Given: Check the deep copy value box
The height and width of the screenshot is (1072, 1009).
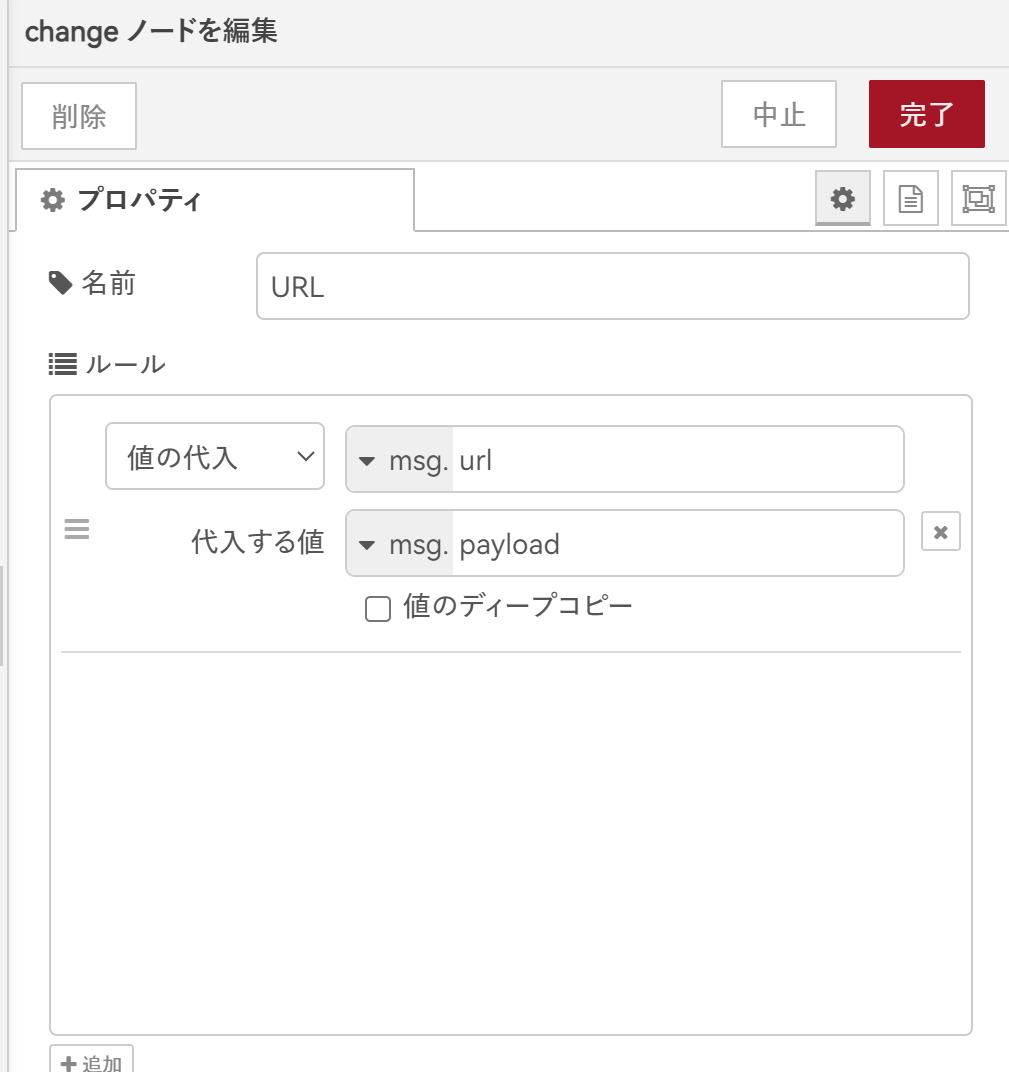Looking at the screenshot, I should 377,608.
